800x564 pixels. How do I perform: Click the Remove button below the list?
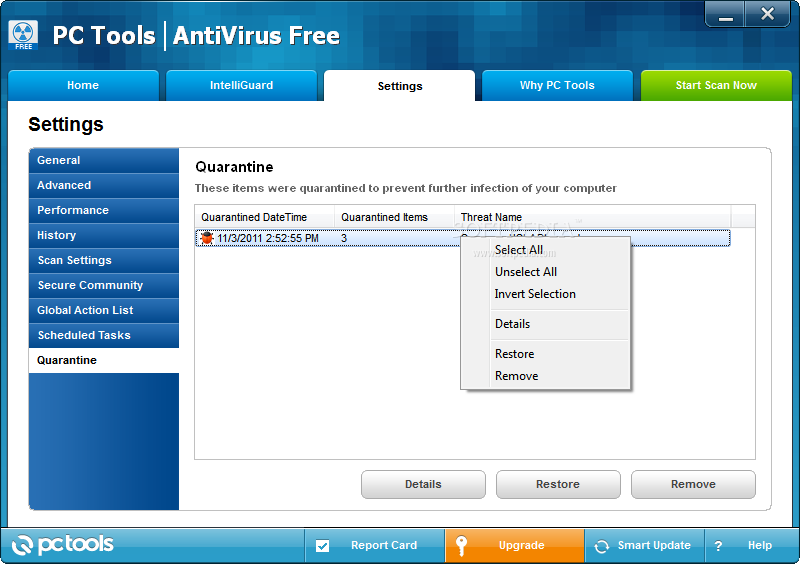click(x=693, y=484)
